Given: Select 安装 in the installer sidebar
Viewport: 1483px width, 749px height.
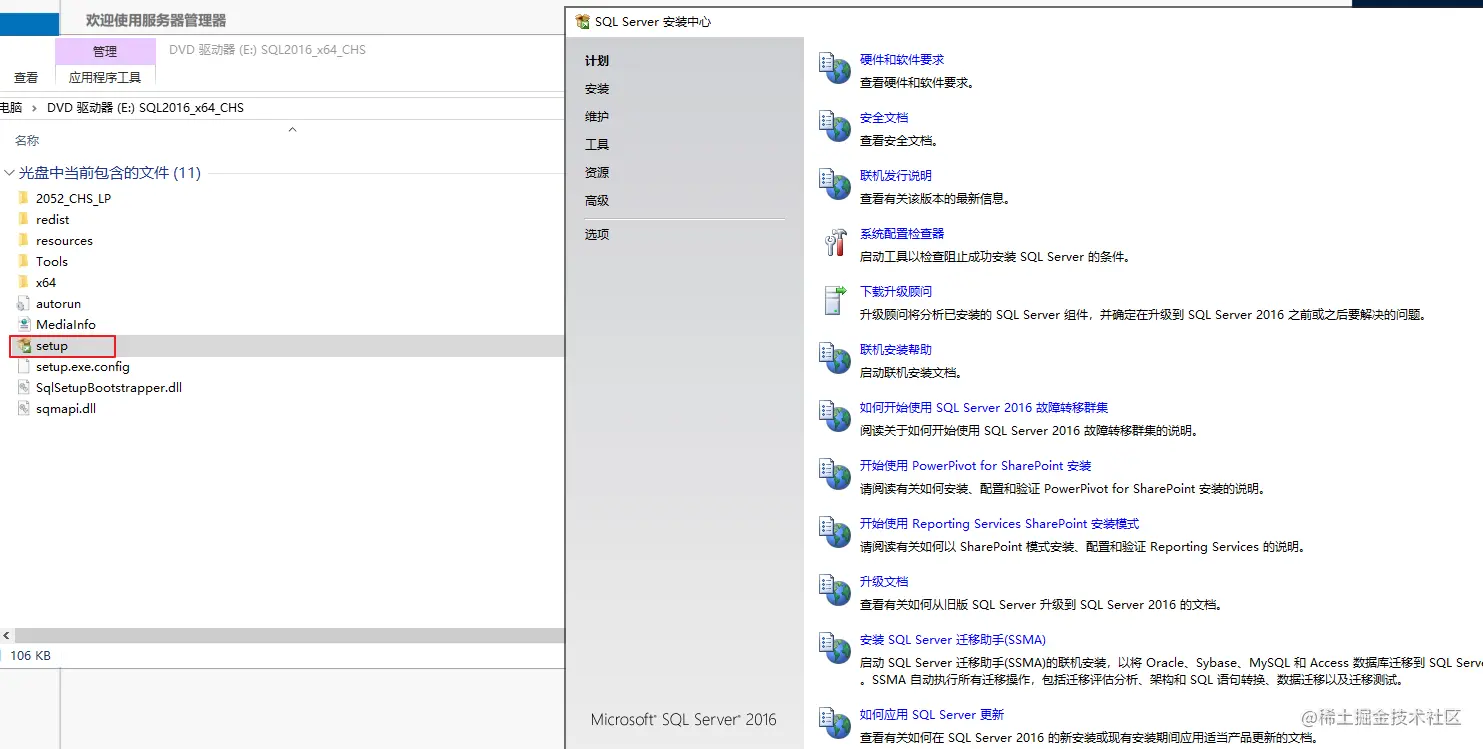Looking at the screenshot, I should (597, 89).
